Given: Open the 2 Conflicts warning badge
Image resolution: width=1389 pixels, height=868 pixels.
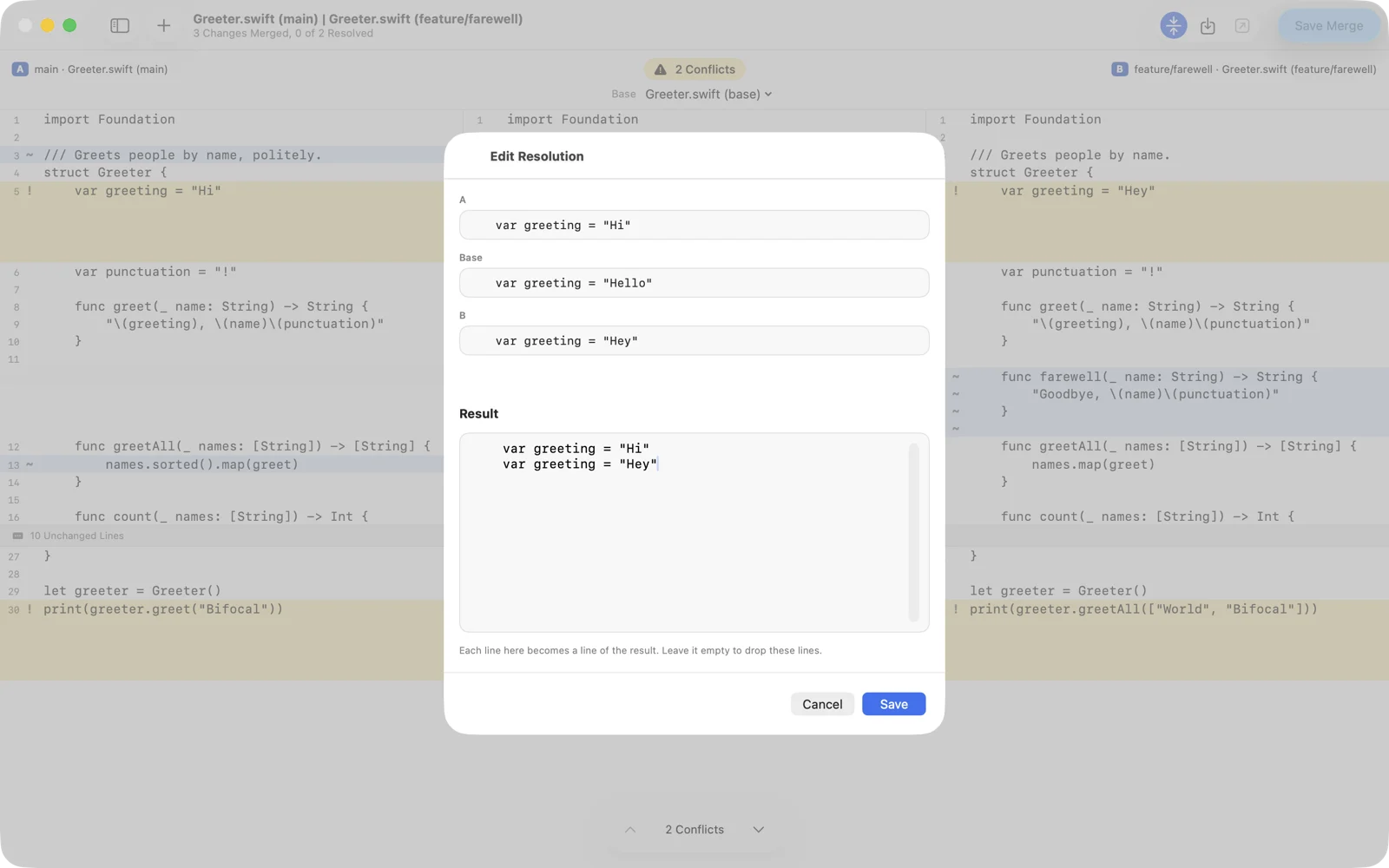Looking at the screenshot, I should (x=694, y=69).
